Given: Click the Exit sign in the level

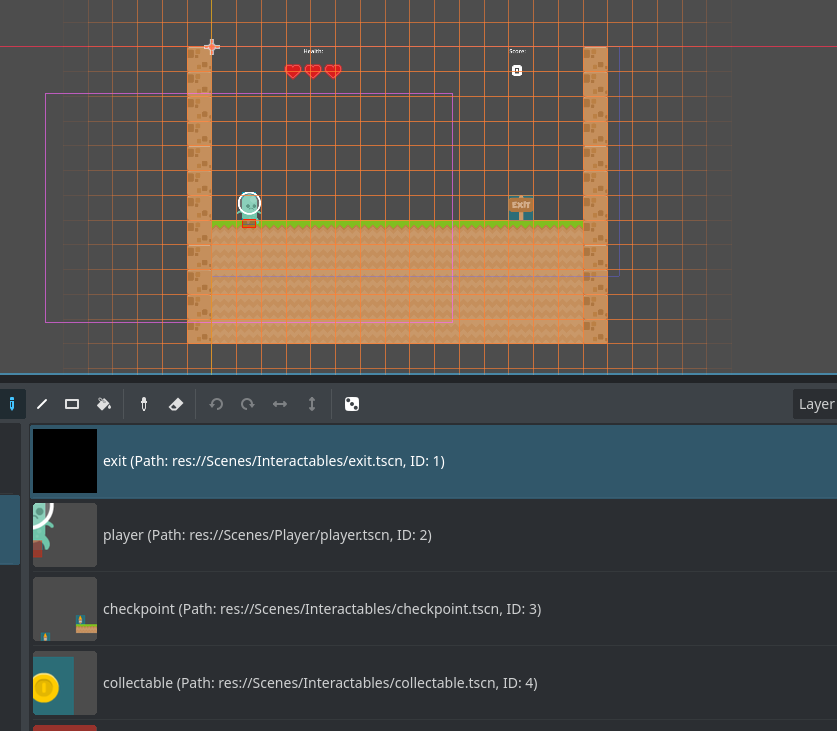Looking at the screenshot, I should tap(521, 208).
